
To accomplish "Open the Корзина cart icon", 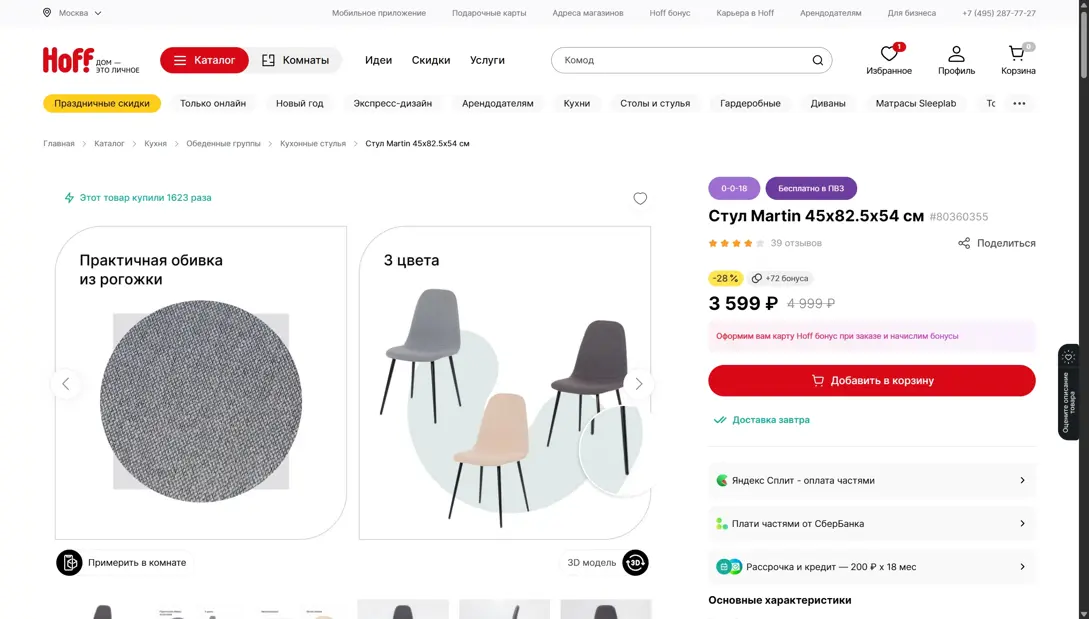I will (x=1017, y=54).
